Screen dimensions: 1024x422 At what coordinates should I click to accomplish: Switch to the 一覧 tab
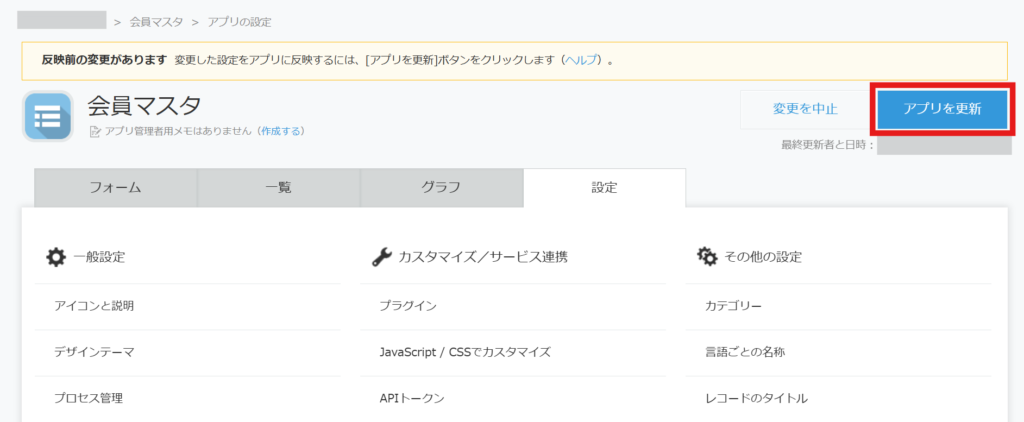point(278,187)
